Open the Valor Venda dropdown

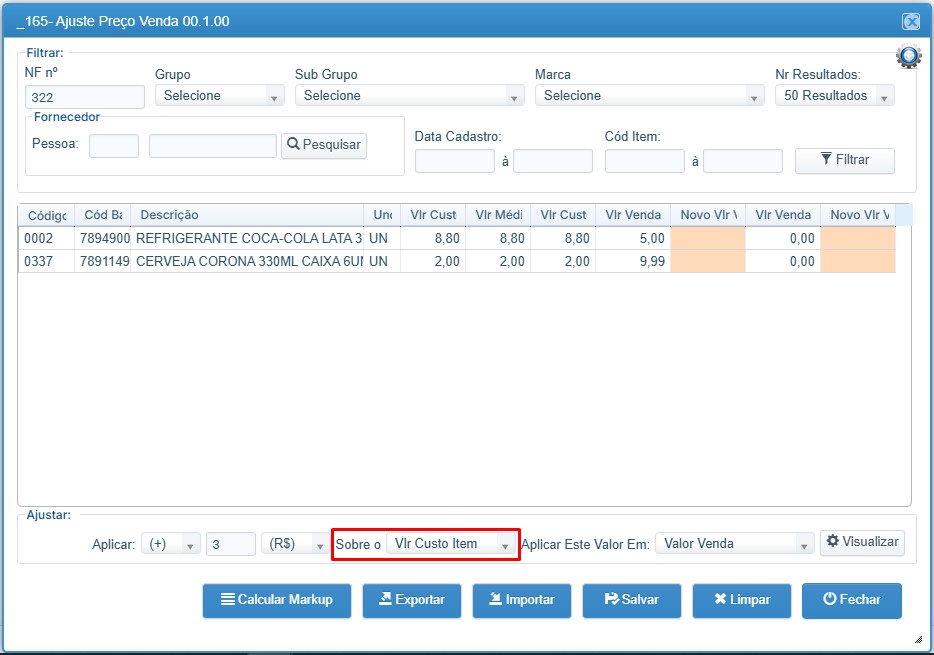pyautogui.click(x=734, y=544)
